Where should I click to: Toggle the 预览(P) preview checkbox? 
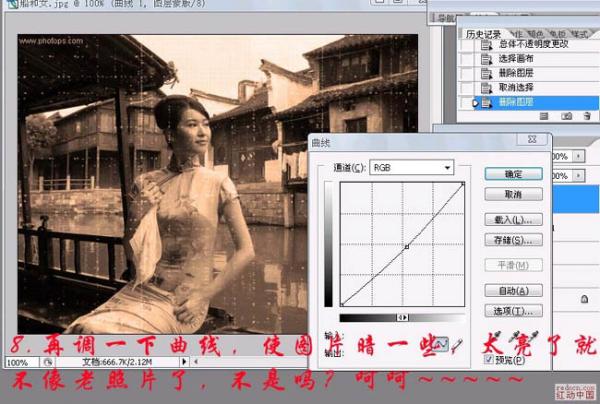coord(489,359)
